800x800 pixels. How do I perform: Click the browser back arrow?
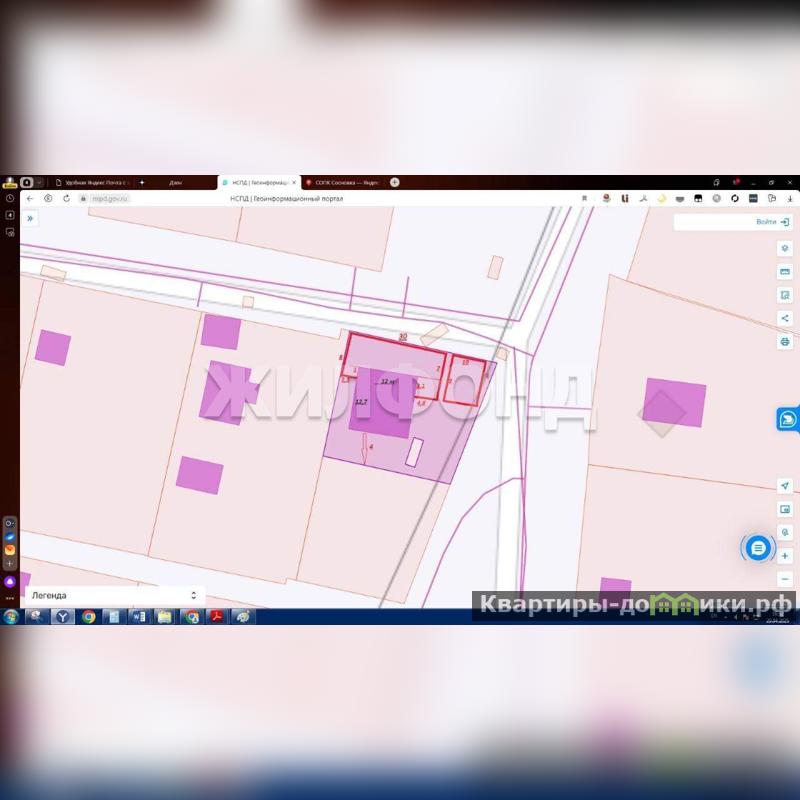pos(30,198)
